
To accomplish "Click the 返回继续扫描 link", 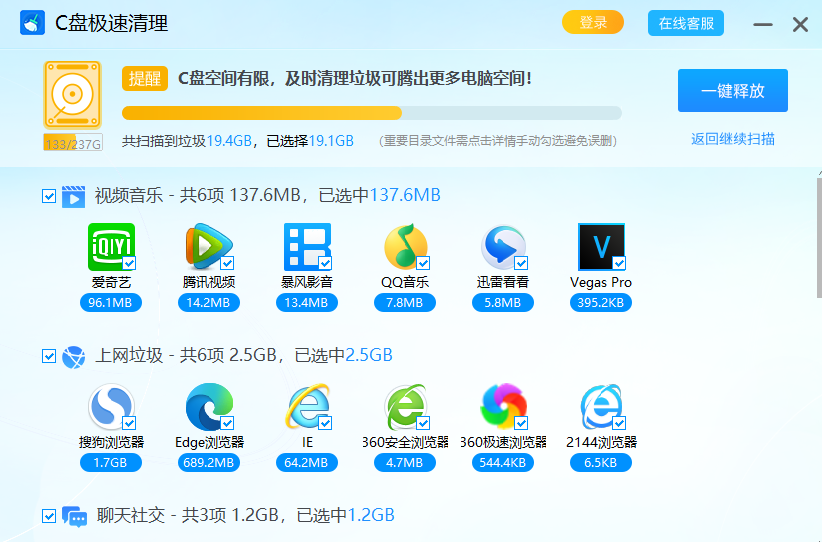I will click(732, 139).
